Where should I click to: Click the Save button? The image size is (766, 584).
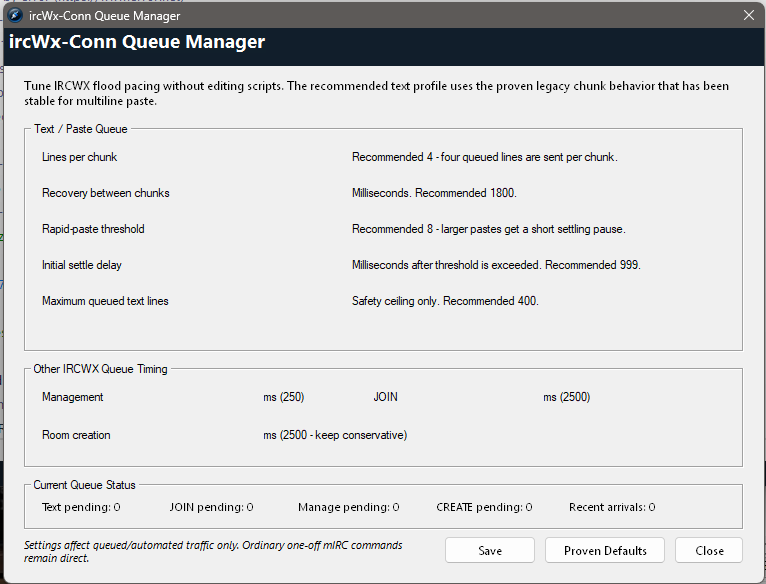(489, 550)
